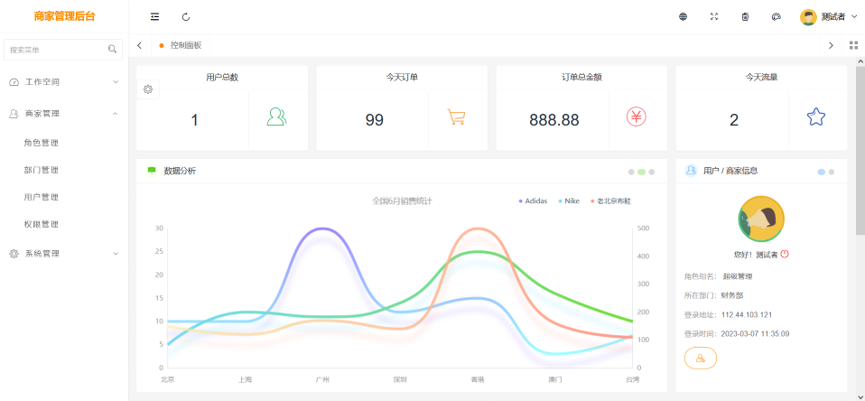Expand the 工作空间 sidebar menu
Viewport: 865px width, 401px height.
tap(64, 82)
